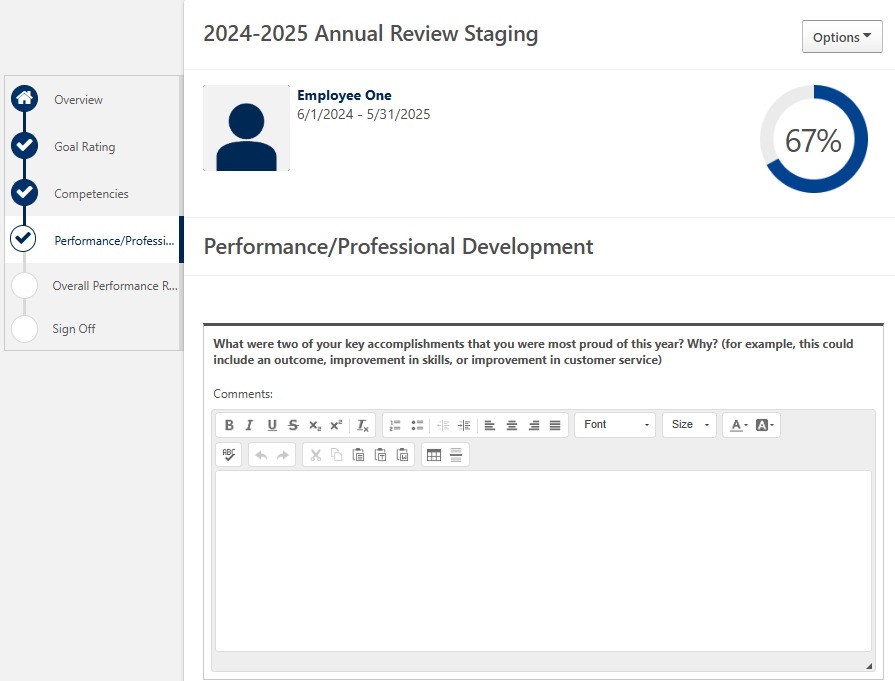895x681 pixels.
Task: Click the Overview home icon
Action: (24, 99)
